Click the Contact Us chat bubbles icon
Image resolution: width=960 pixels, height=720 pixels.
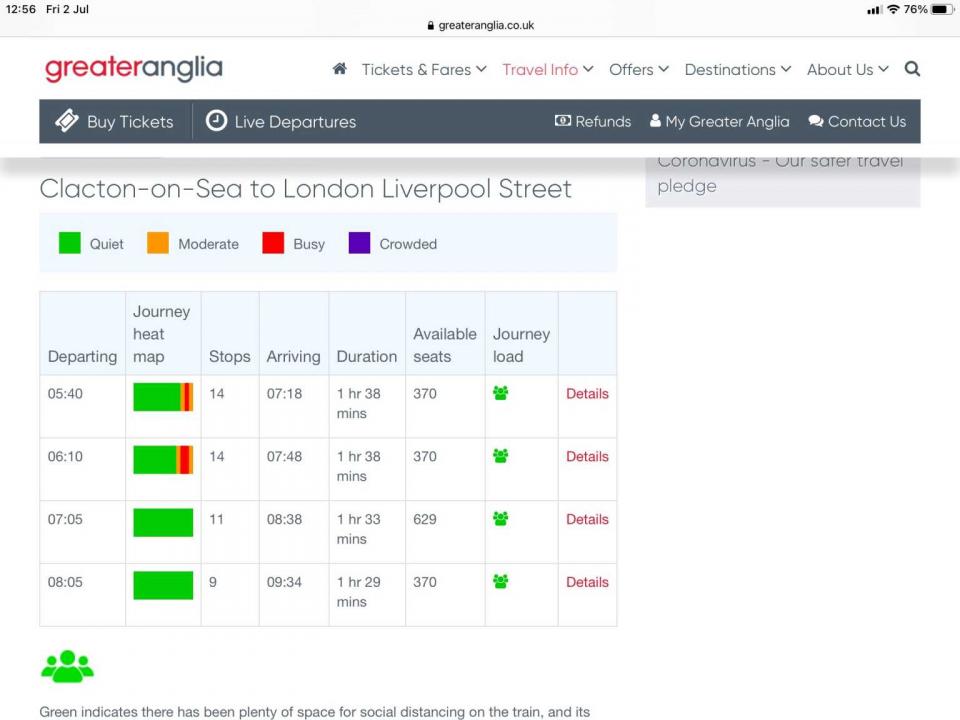816,121
